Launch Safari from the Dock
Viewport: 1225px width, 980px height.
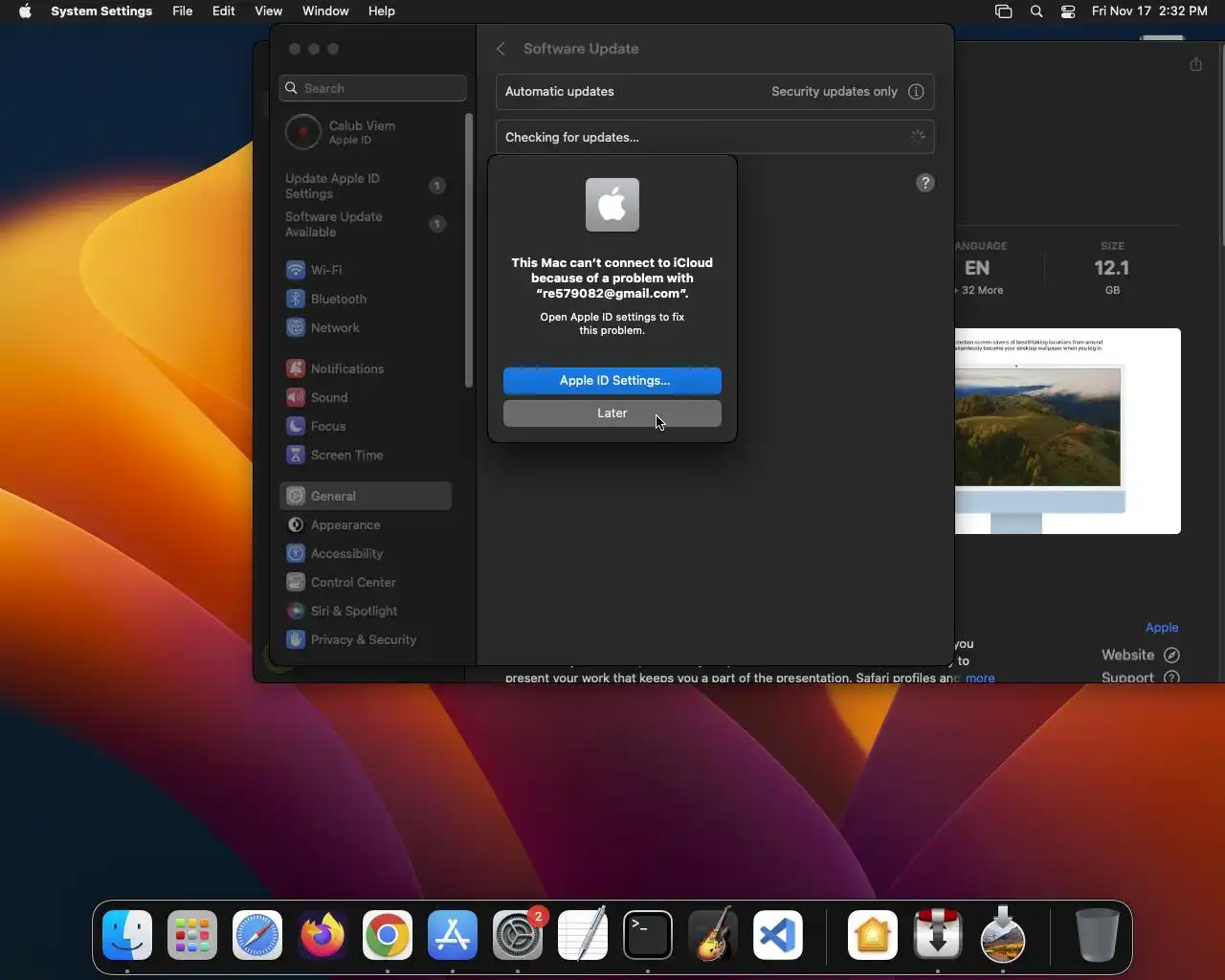257,935
